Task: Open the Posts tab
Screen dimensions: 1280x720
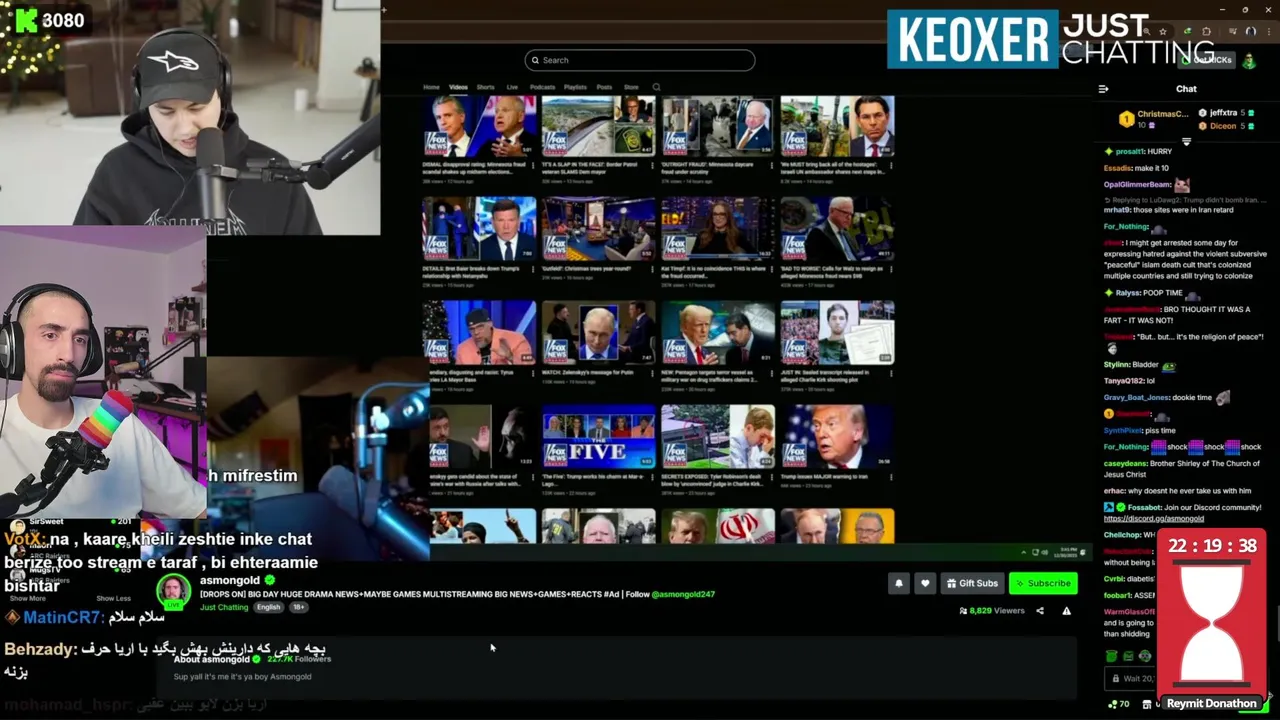Action: pos(604,87)
